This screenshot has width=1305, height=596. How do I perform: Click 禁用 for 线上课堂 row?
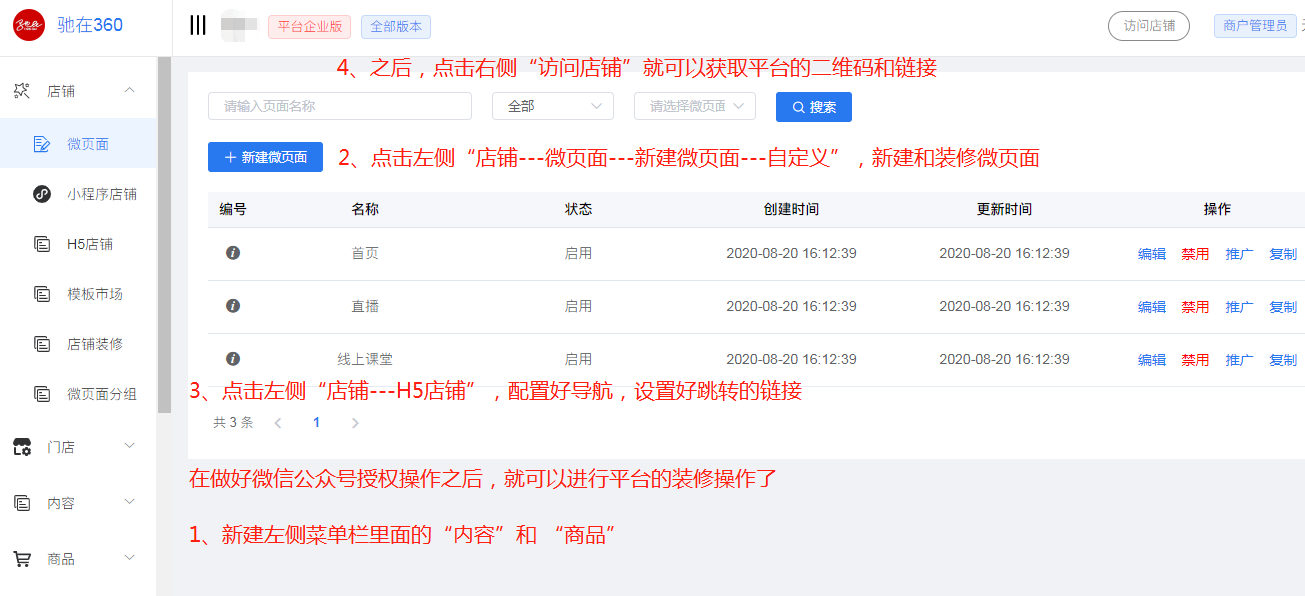click(x=1195, y=360)
